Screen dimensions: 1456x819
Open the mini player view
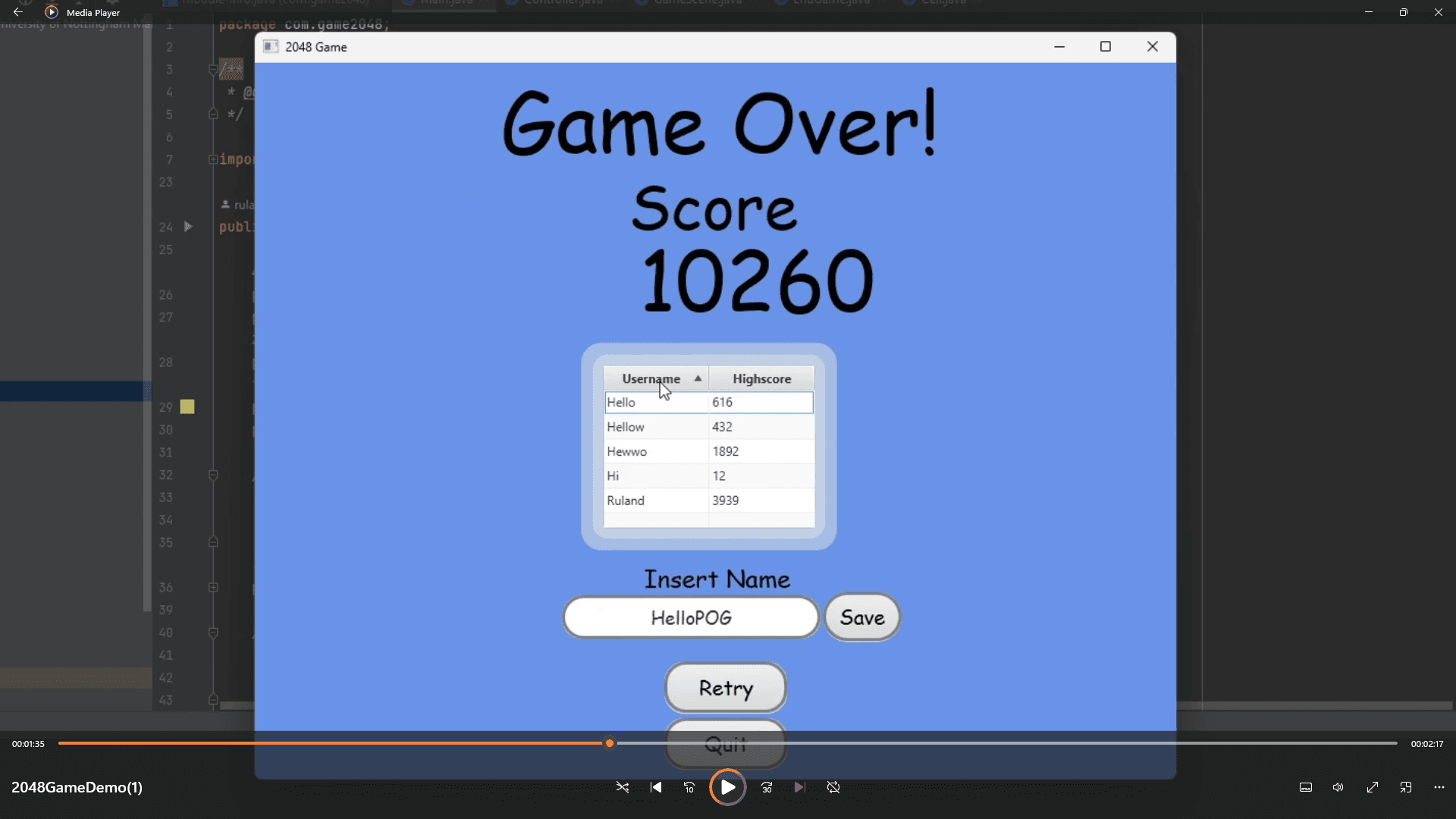tap(1406, 787)
